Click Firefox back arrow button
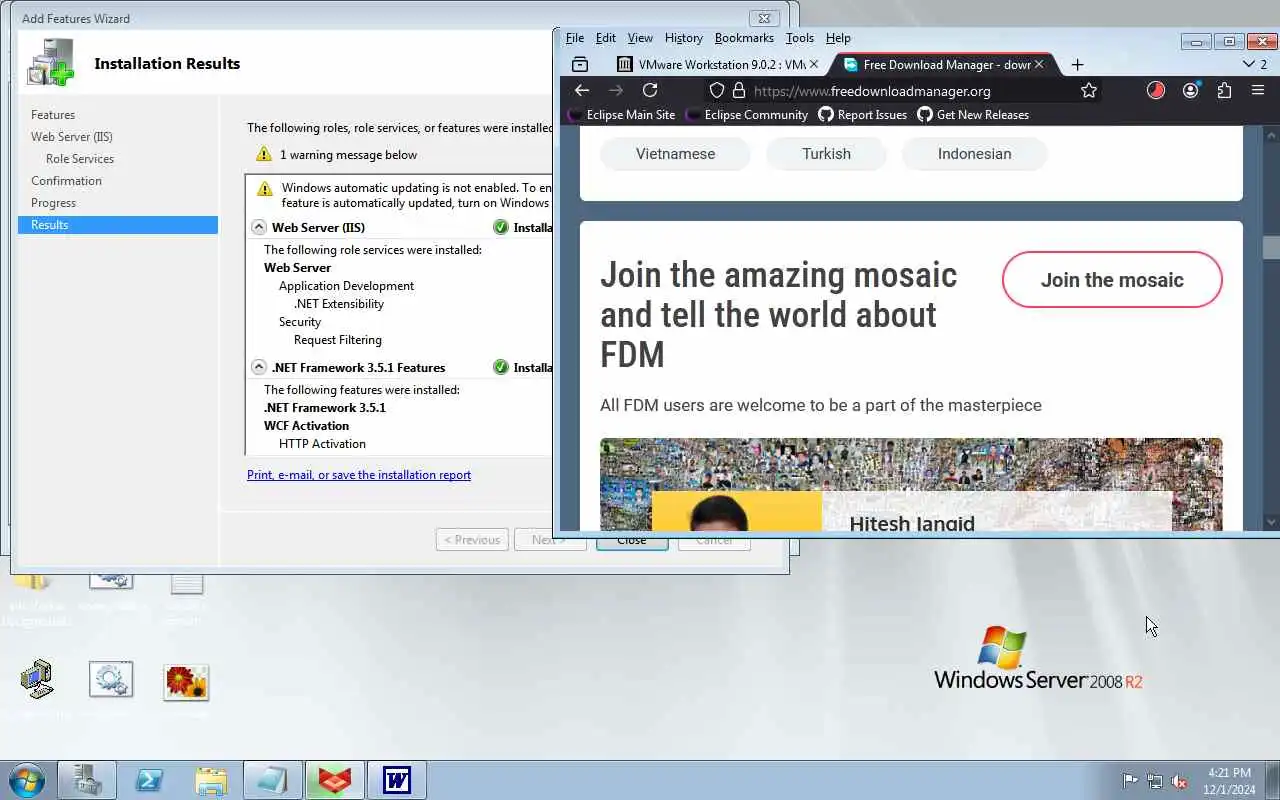 coord(582,90)
